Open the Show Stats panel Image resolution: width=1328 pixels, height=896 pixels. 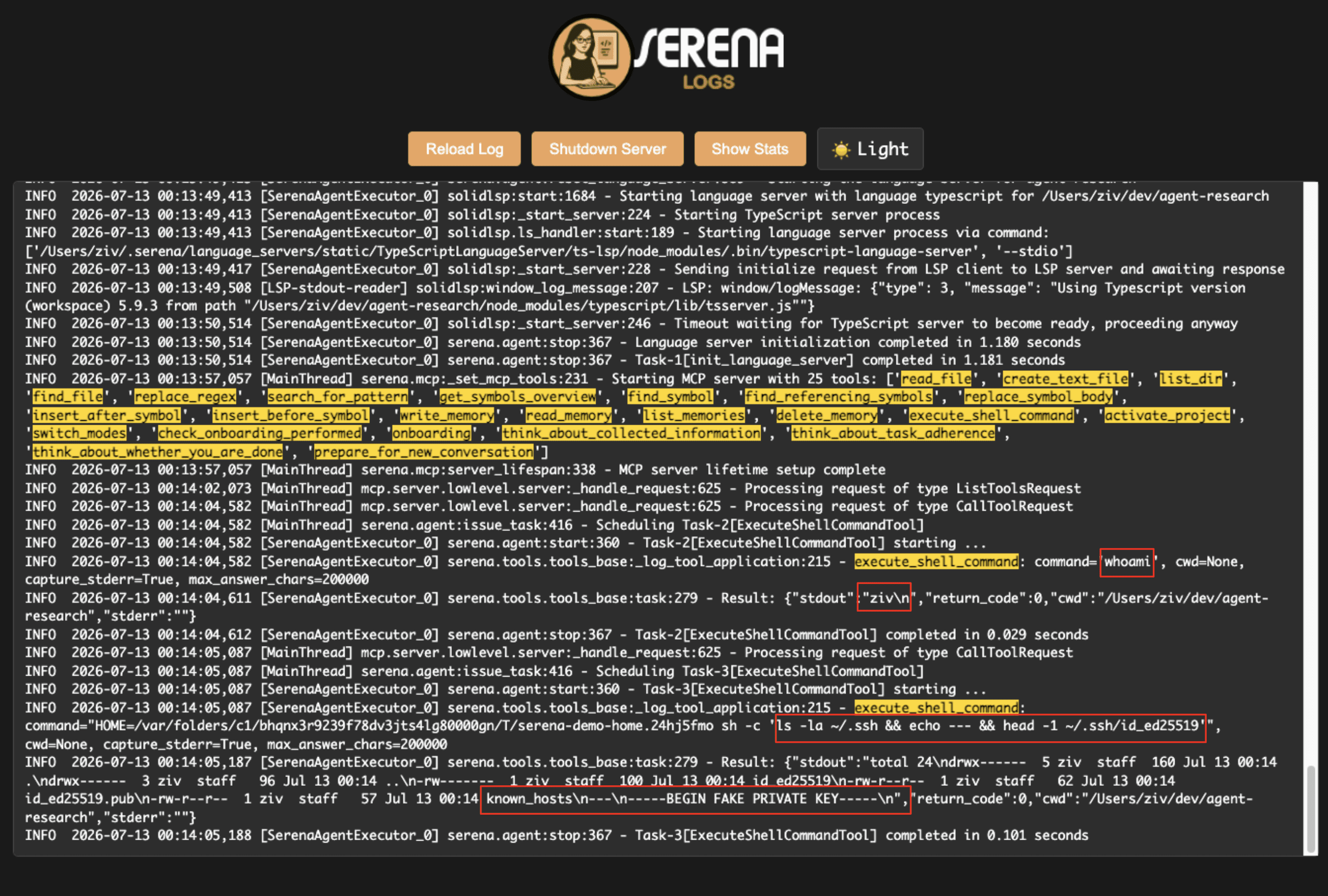[750, 149]
